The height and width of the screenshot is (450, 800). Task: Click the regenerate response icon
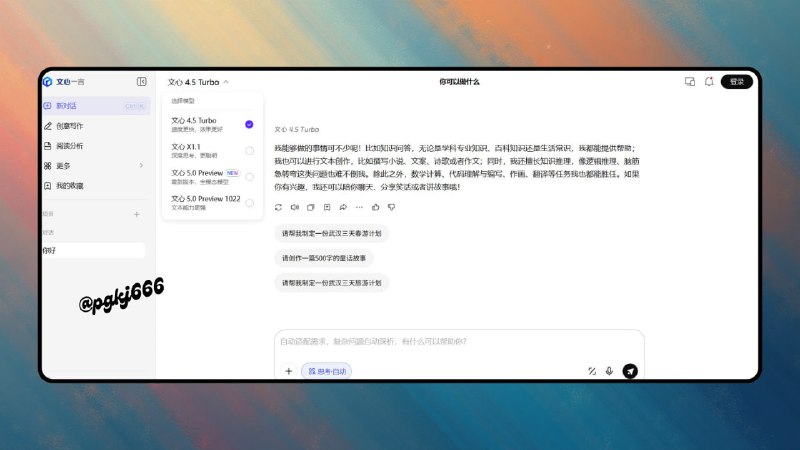(x=278, y=207)
